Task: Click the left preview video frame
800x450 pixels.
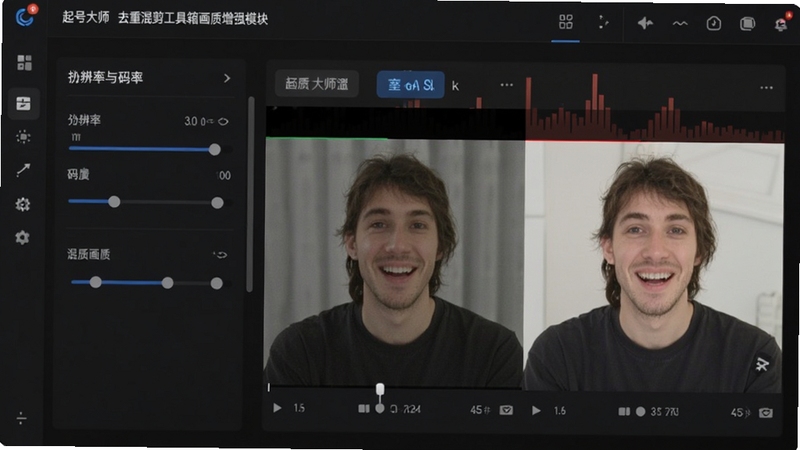Action: coord(395,264)
